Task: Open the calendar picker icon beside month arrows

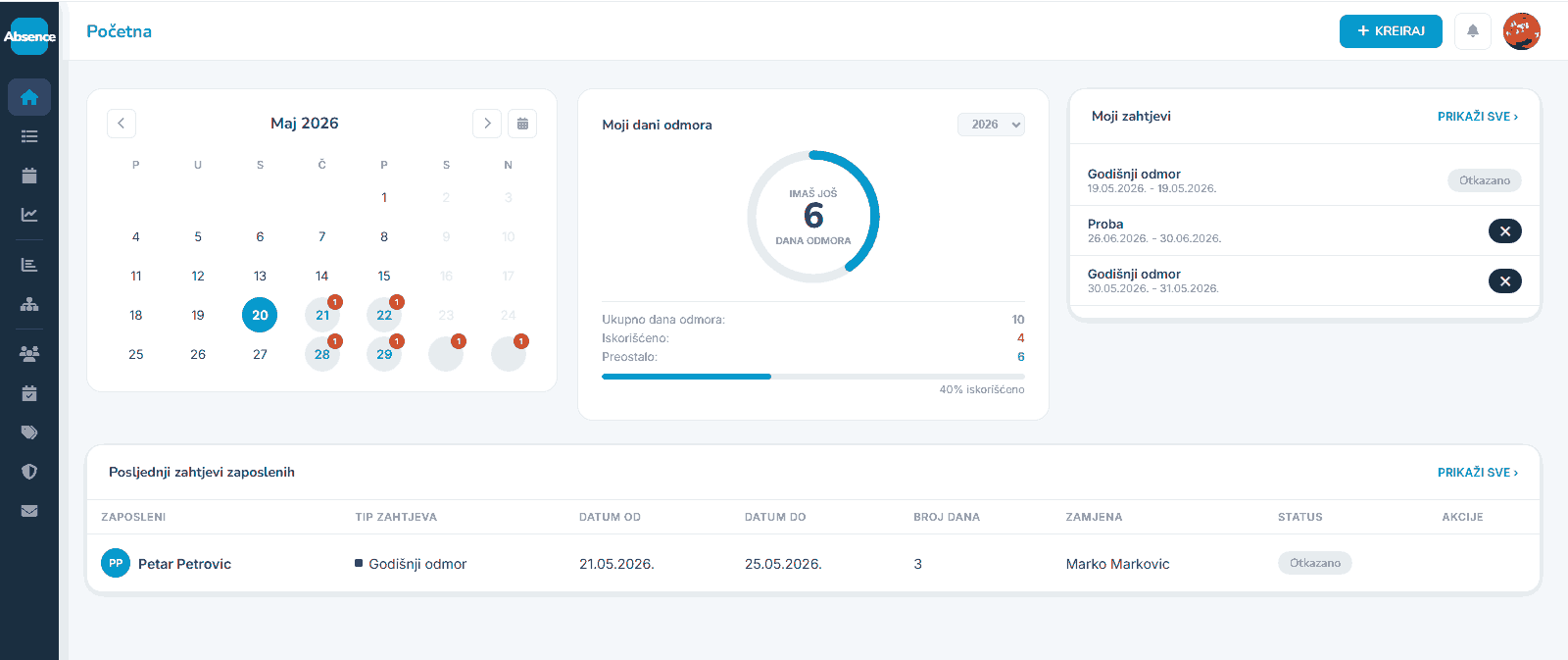Action: click(x=522, y=124)
